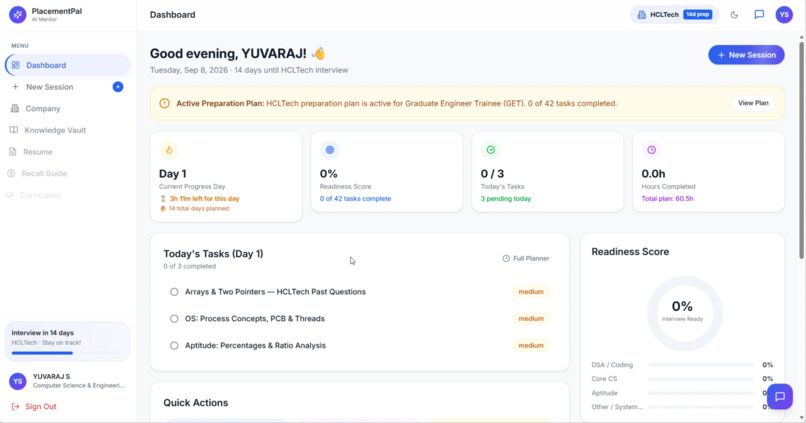Click the alert icon in Active Preparation Plan banner
This screenshot has height=423, width=806.
[164, 103]
